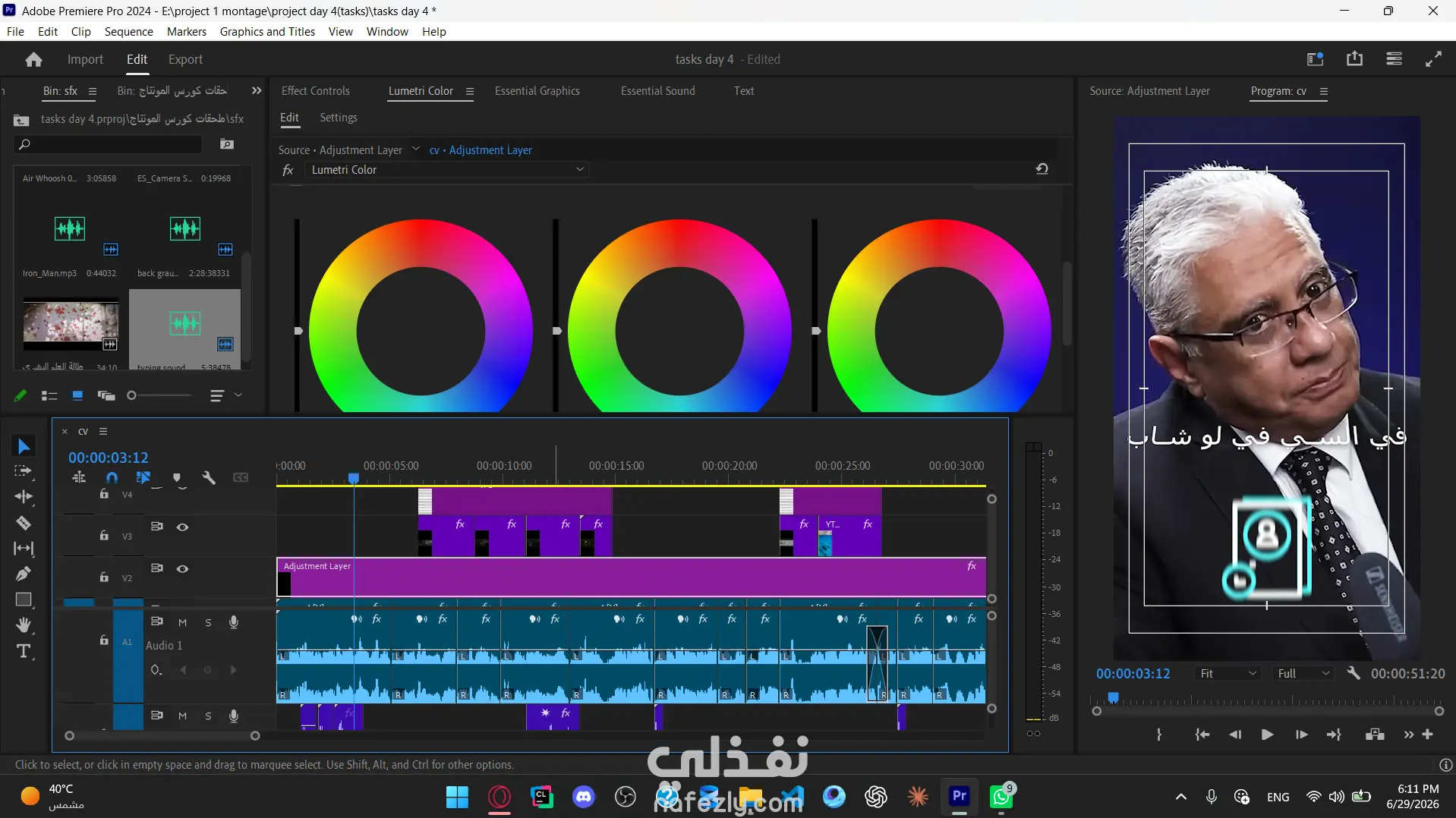Screen dimensions: 1456x818
Task: Expand the Source Adjustment Layer chevron
Action: pos(416,149)
